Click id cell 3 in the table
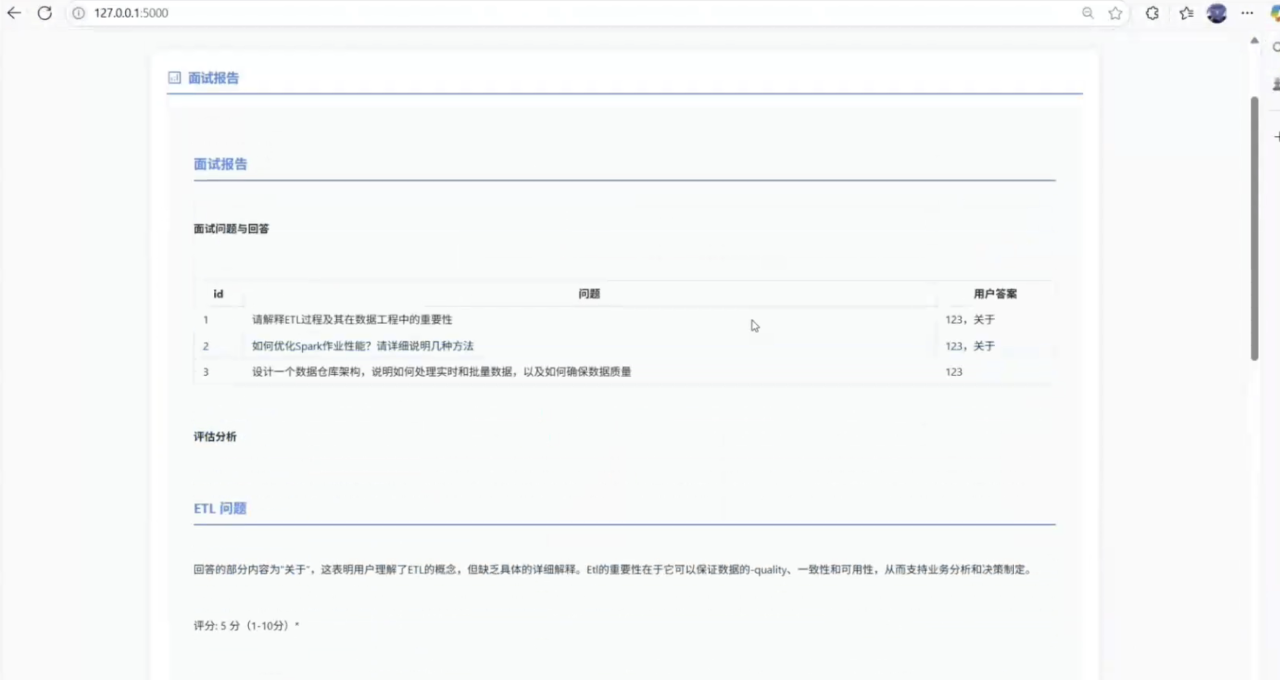This screenshot has height=680, width=1280. [x=206, y=371]
